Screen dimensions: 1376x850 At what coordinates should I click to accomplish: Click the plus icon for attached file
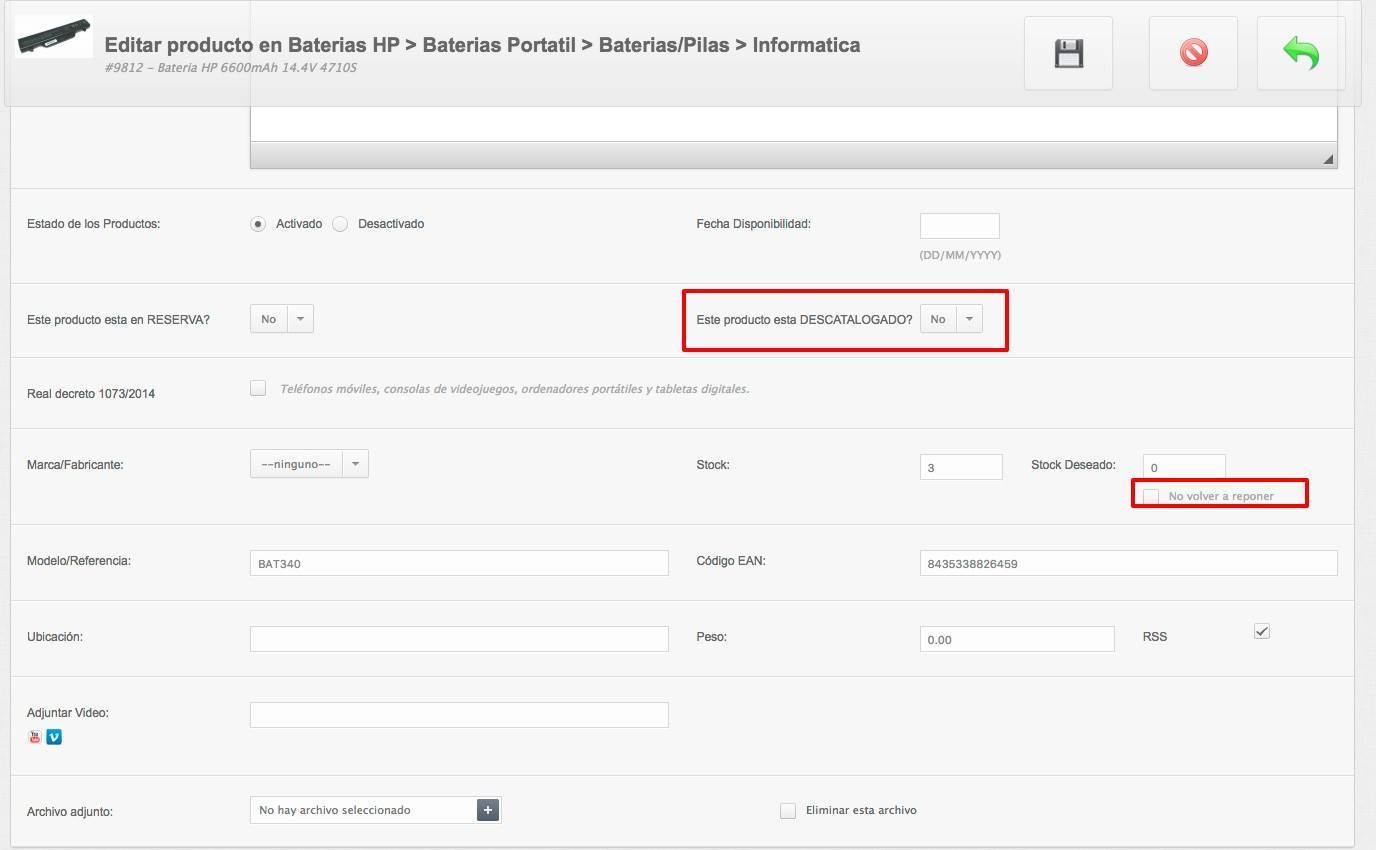point(487,810)
